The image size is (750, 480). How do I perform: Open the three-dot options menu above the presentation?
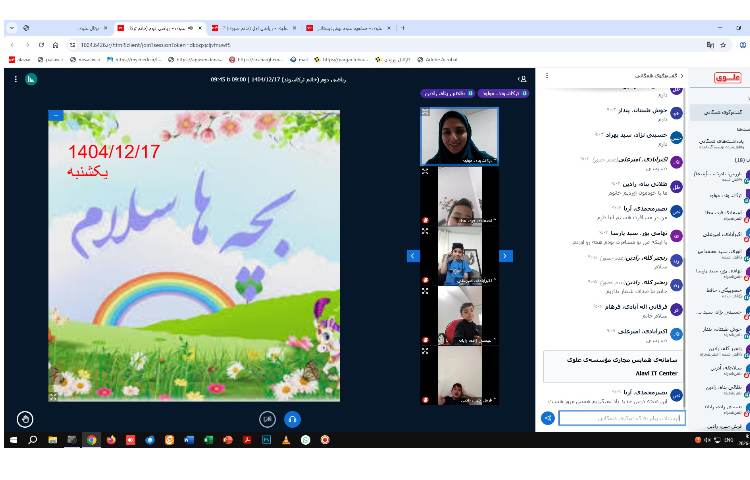16,79
